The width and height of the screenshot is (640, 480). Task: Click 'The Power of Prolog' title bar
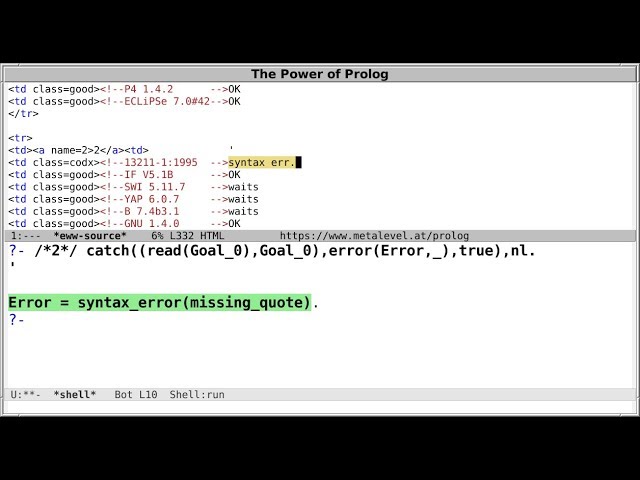pyautogui.click(x=320, y=74)
